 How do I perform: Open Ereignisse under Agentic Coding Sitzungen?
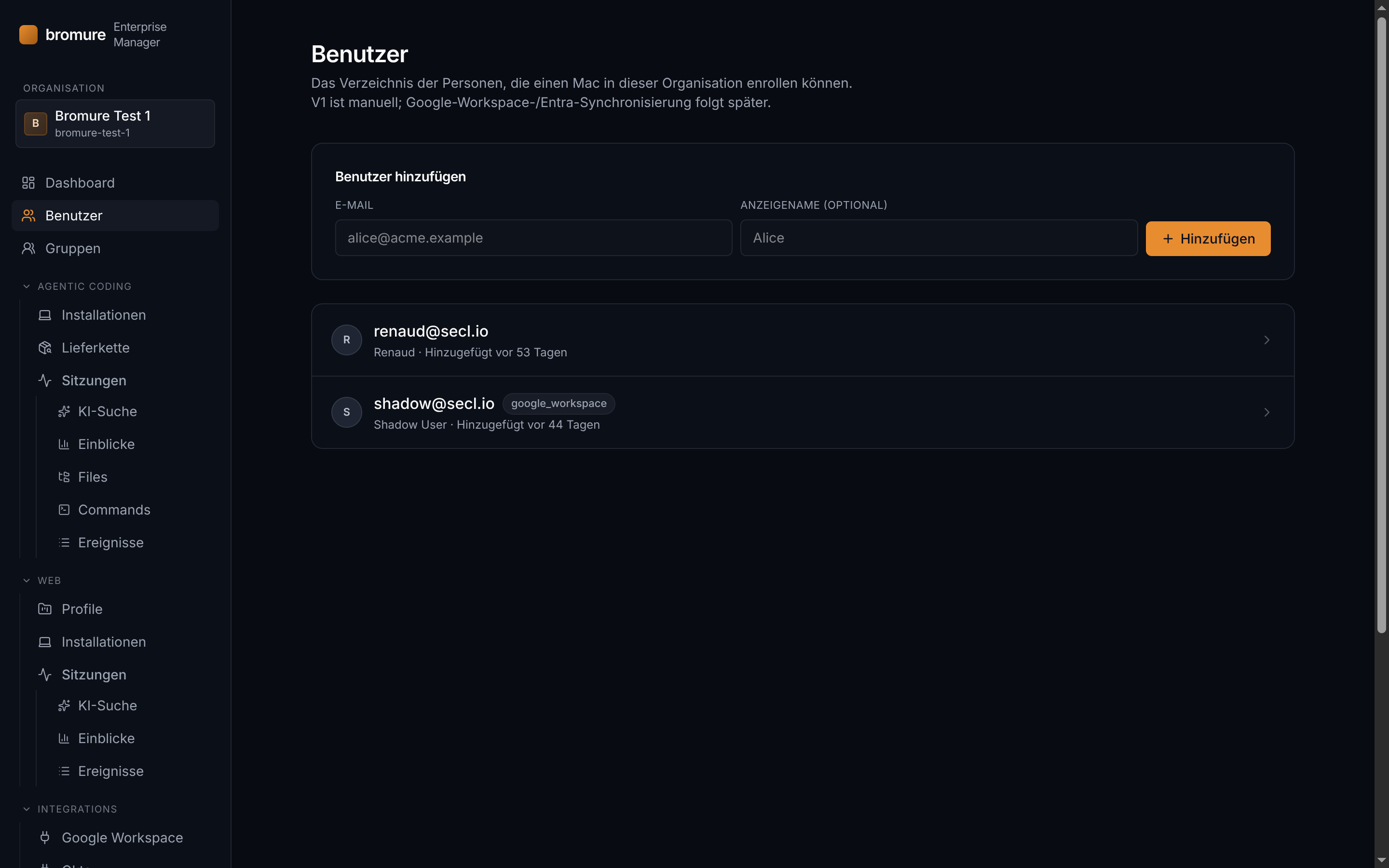click(110, 542)
